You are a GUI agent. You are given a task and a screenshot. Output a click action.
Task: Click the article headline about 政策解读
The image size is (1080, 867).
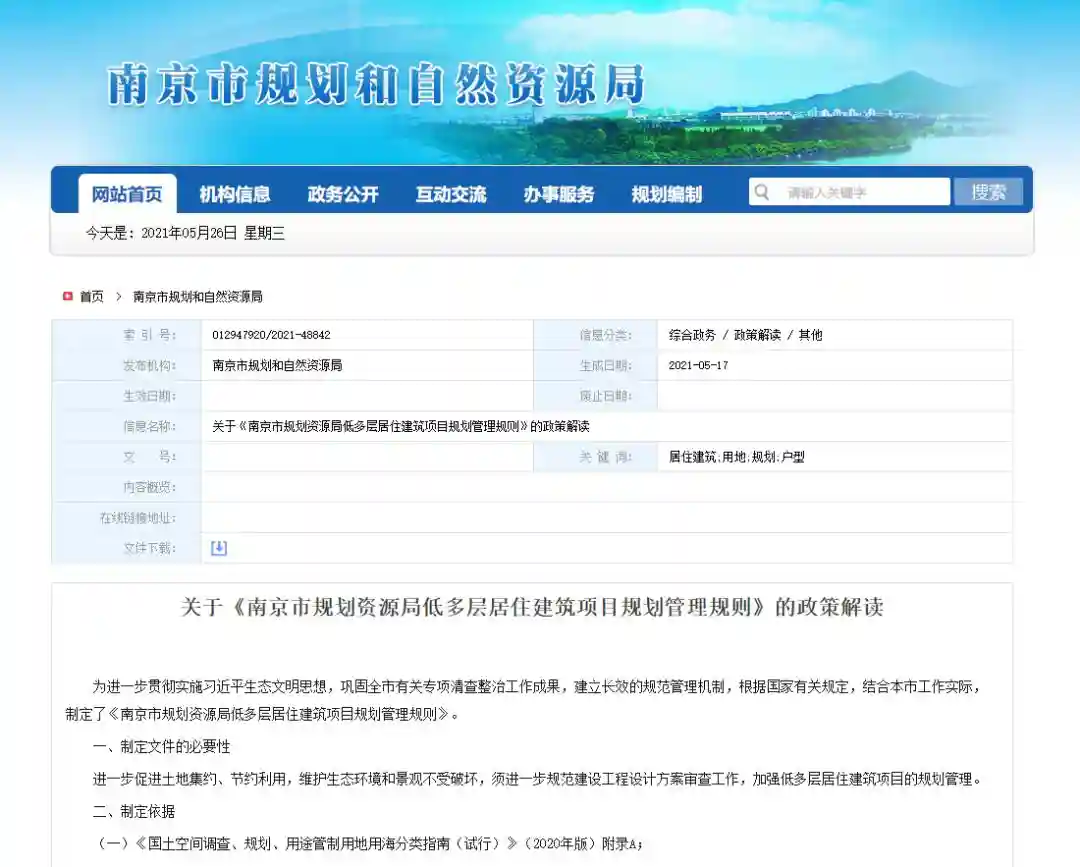532,607
